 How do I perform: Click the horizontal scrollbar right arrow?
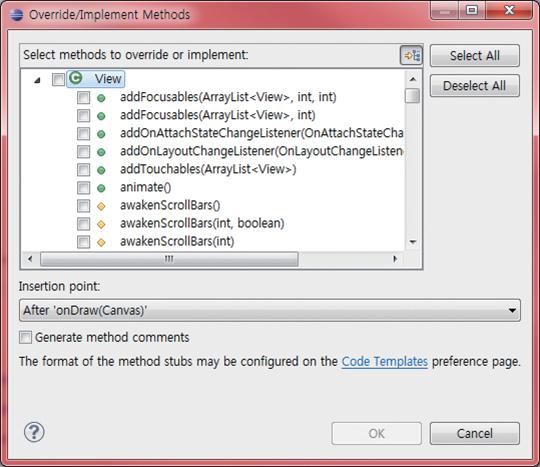395,259
